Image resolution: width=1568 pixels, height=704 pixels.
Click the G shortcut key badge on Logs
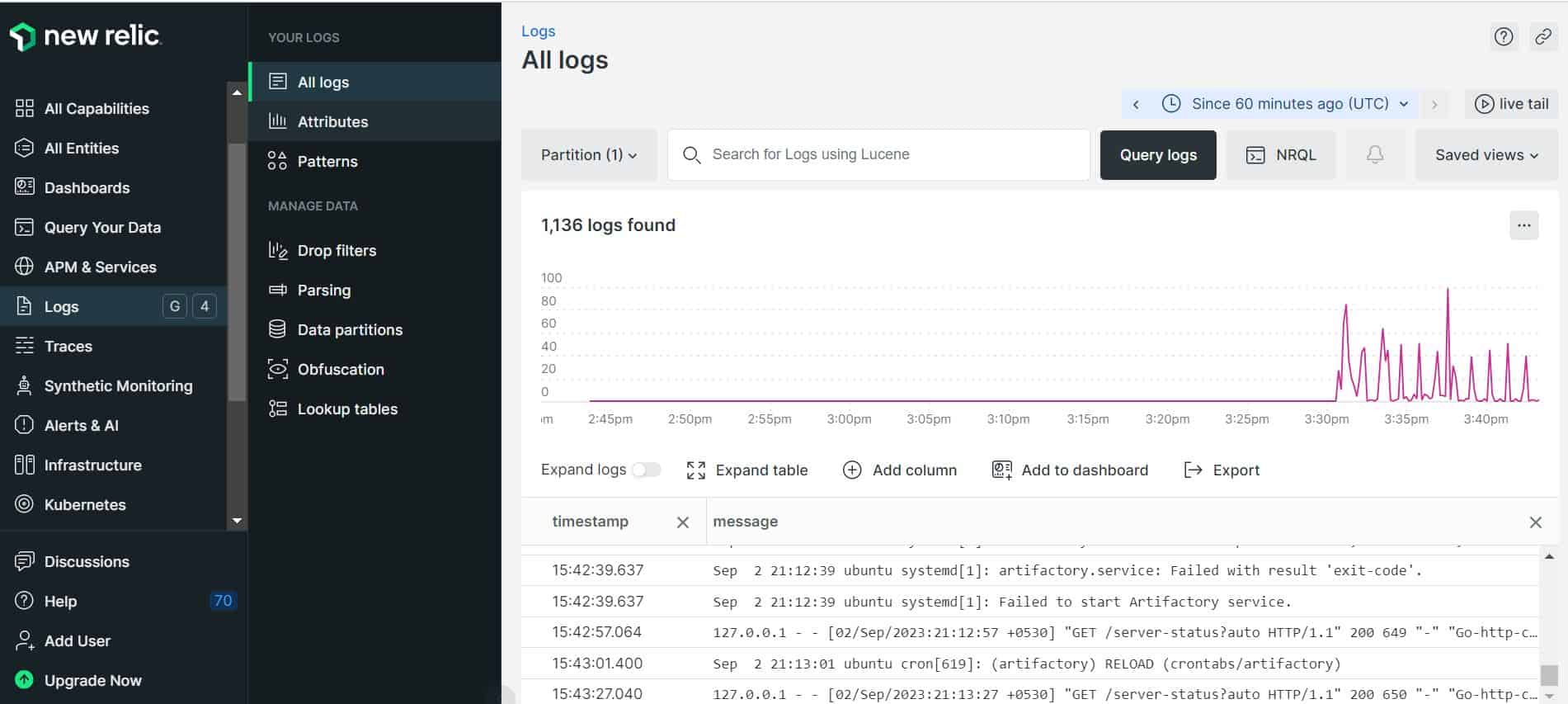[x=174, y=306]
